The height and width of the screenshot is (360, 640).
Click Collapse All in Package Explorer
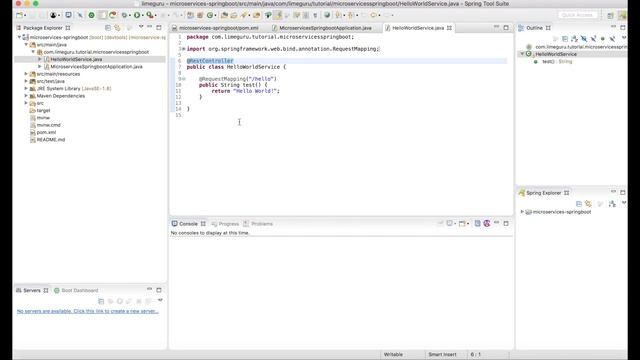point(108,28)
